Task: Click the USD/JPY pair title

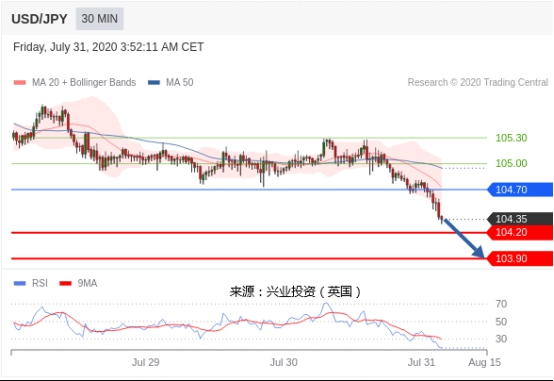Action: tap(39, 19)
